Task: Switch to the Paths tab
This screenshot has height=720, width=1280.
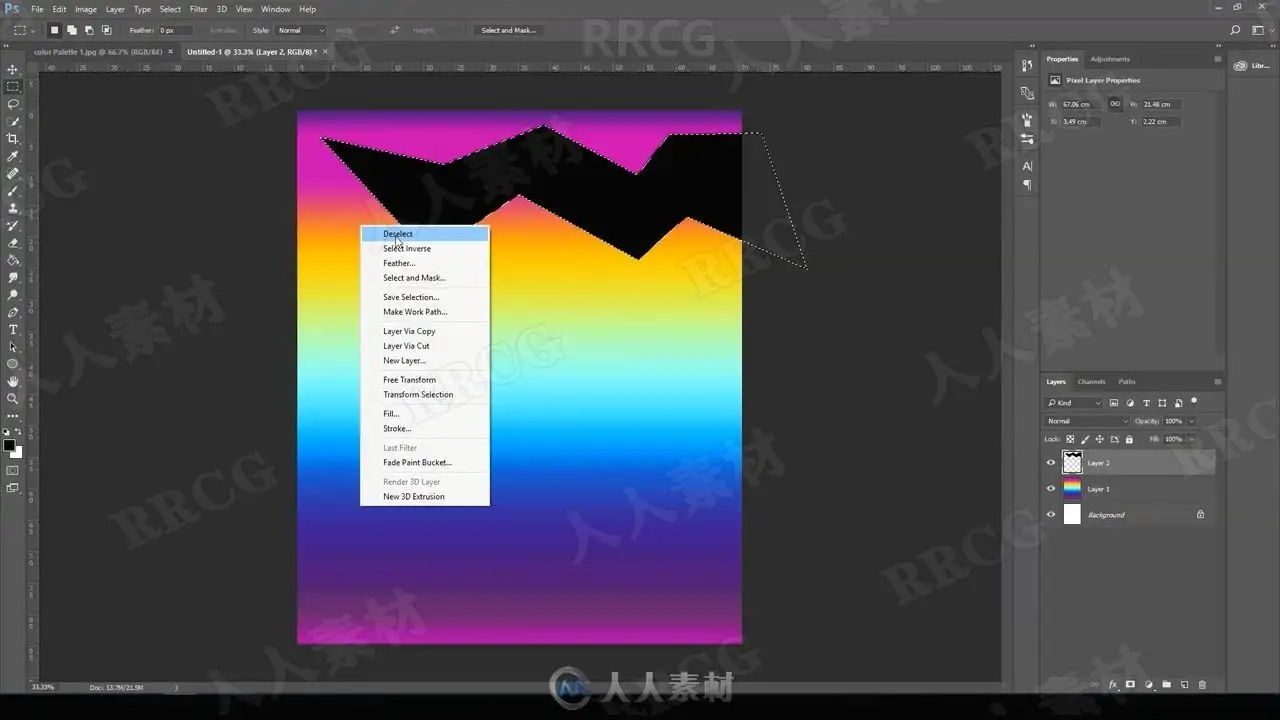Action: tap(1127, 382)
